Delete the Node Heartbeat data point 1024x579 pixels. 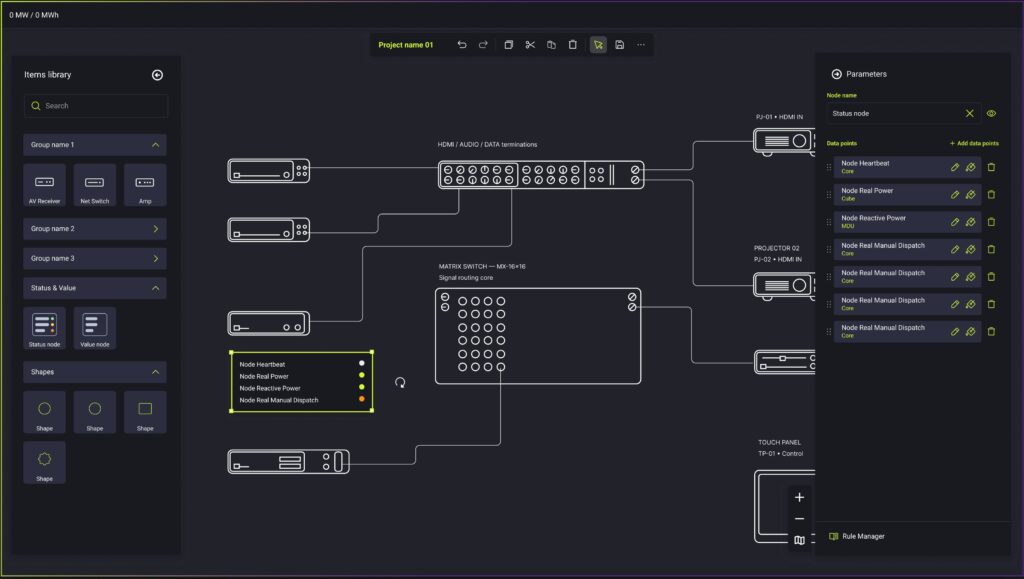pos(991,167)
